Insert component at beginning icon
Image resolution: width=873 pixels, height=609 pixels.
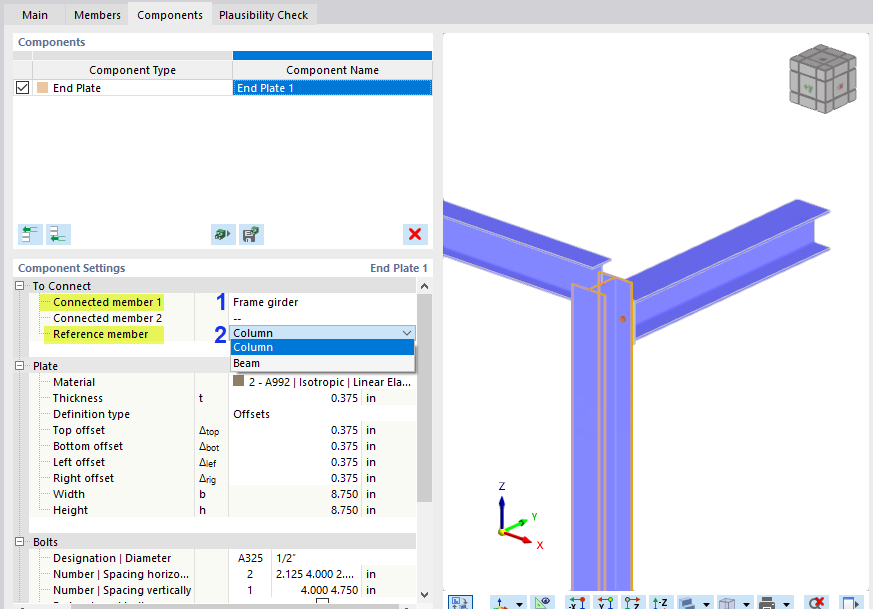click(x=30, y=234)
